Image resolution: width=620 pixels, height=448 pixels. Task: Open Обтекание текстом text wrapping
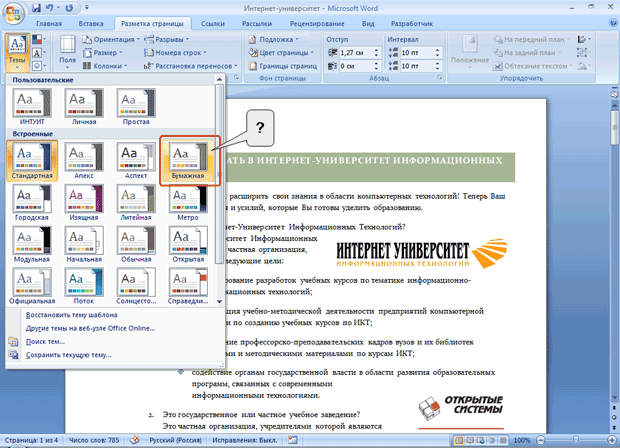point(533,66)
